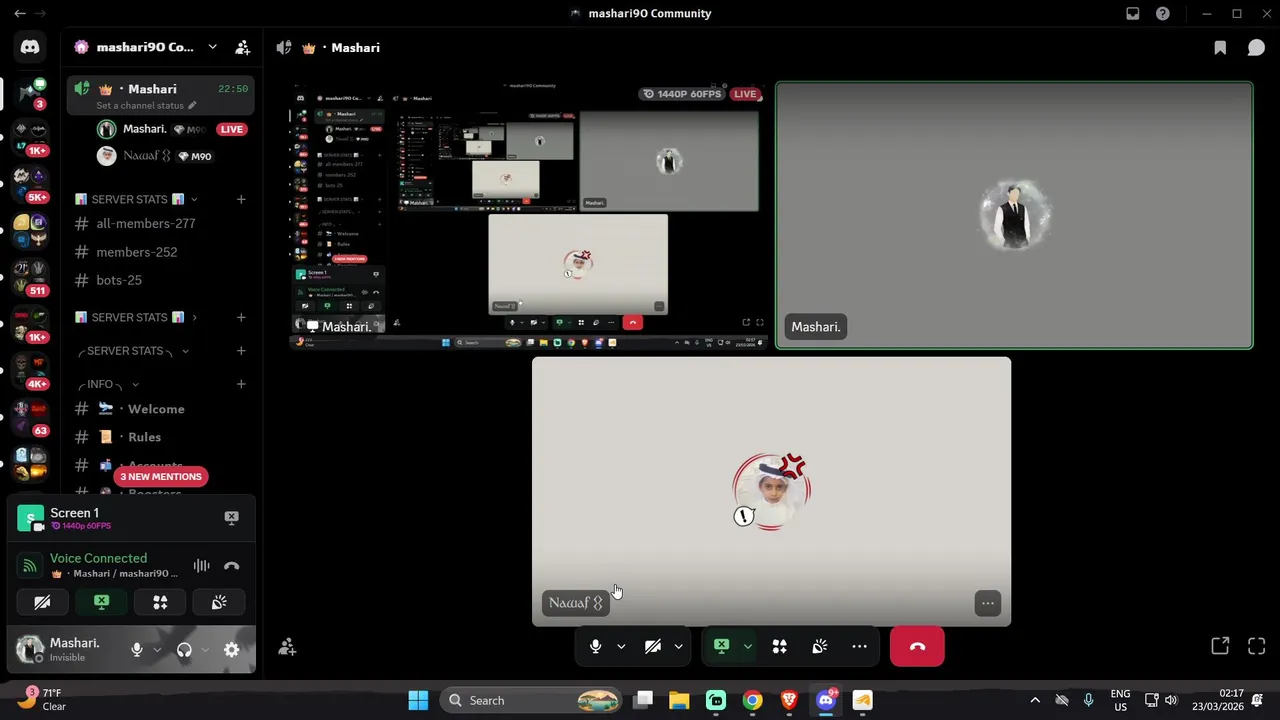This screenshot has width=1280, height=720.
Task: Open the threads chat icon top right
Action: click(x=1256, y=47)
